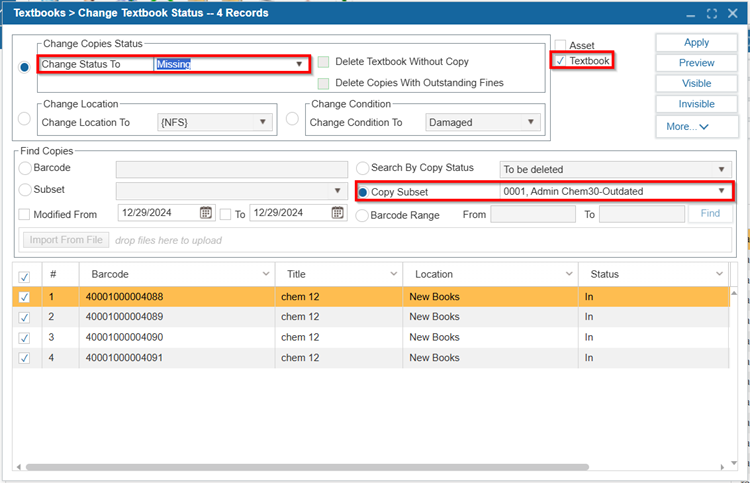750x483 pixels.
Task: Enable the To date checkbox
Action: click(225, 214)
